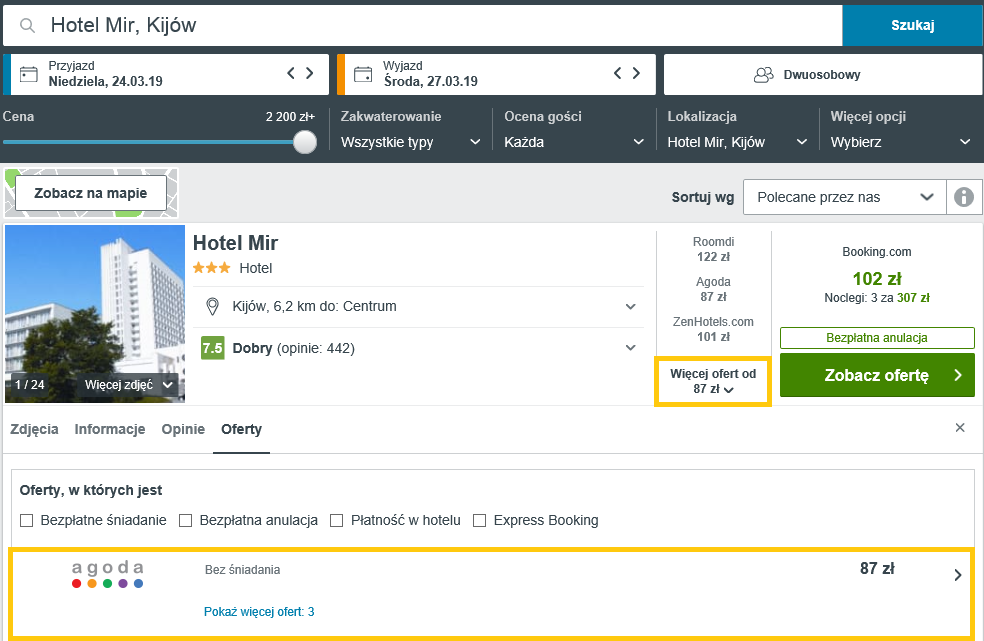Image resolution: width=984 pixels, height=641 pixels.
Task: Click the sort info icon
Action: click(964, 197)
